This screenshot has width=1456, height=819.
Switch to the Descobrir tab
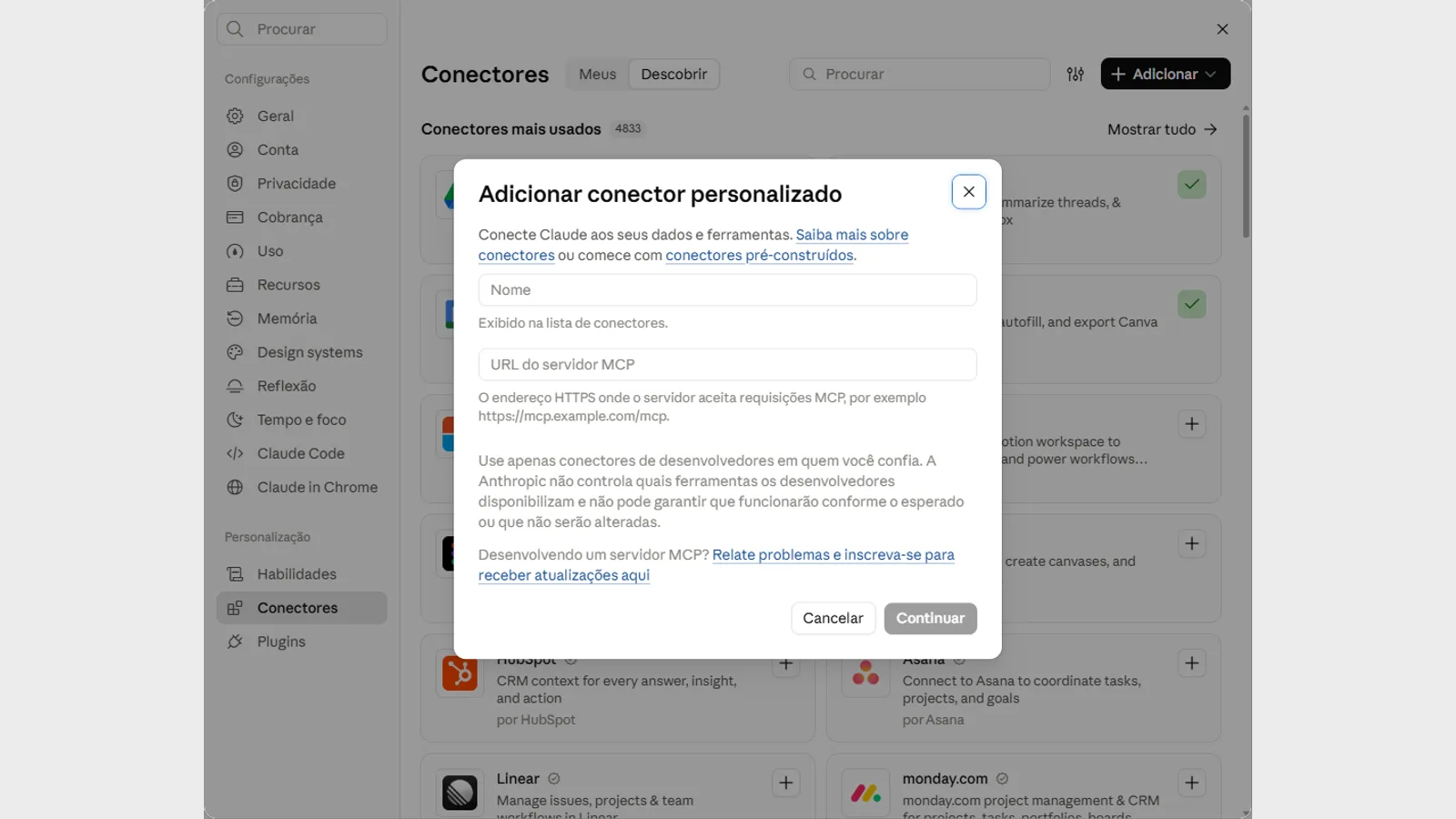[x=673, y=75]
